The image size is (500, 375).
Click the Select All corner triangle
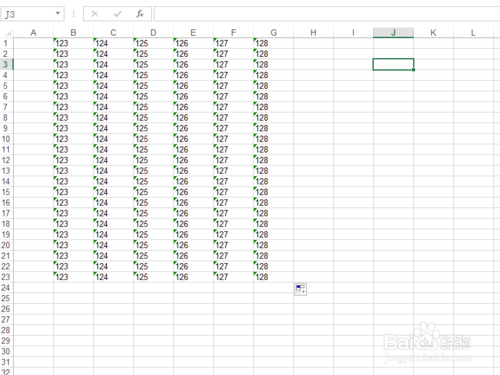click(8, 33)
